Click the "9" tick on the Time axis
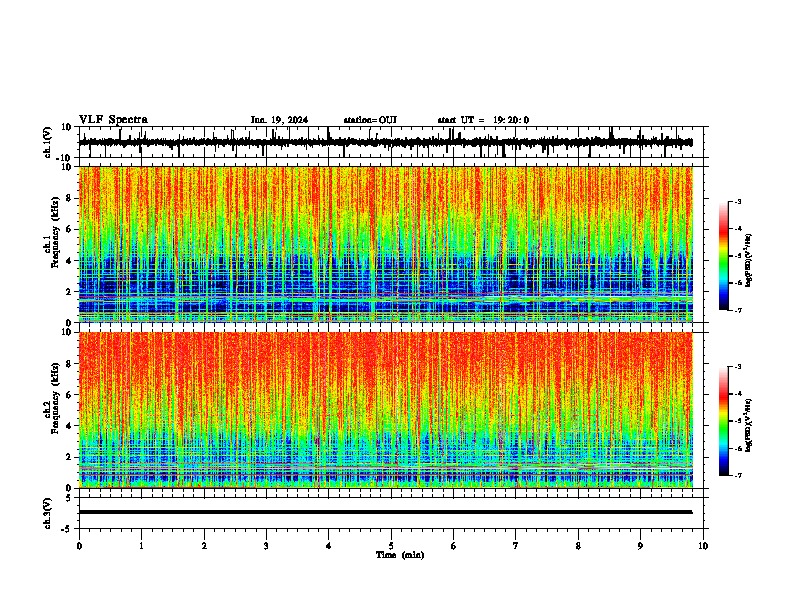 click(x=640, y=546)
